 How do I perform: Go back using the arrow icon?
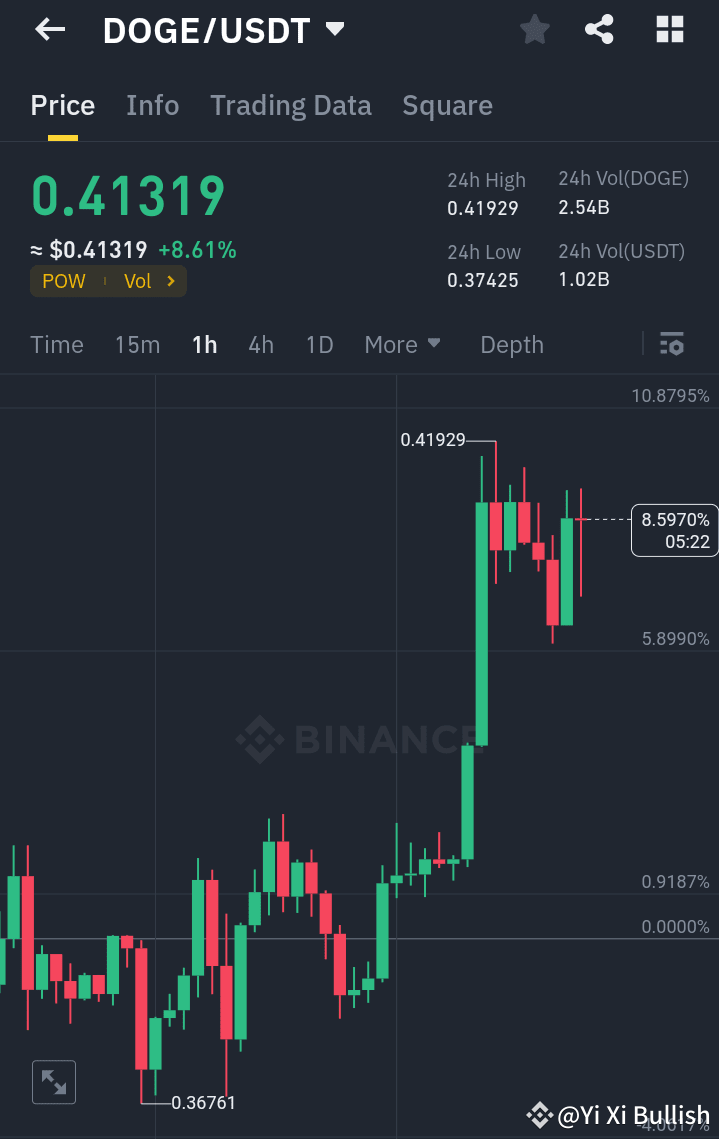coord(48,29)
